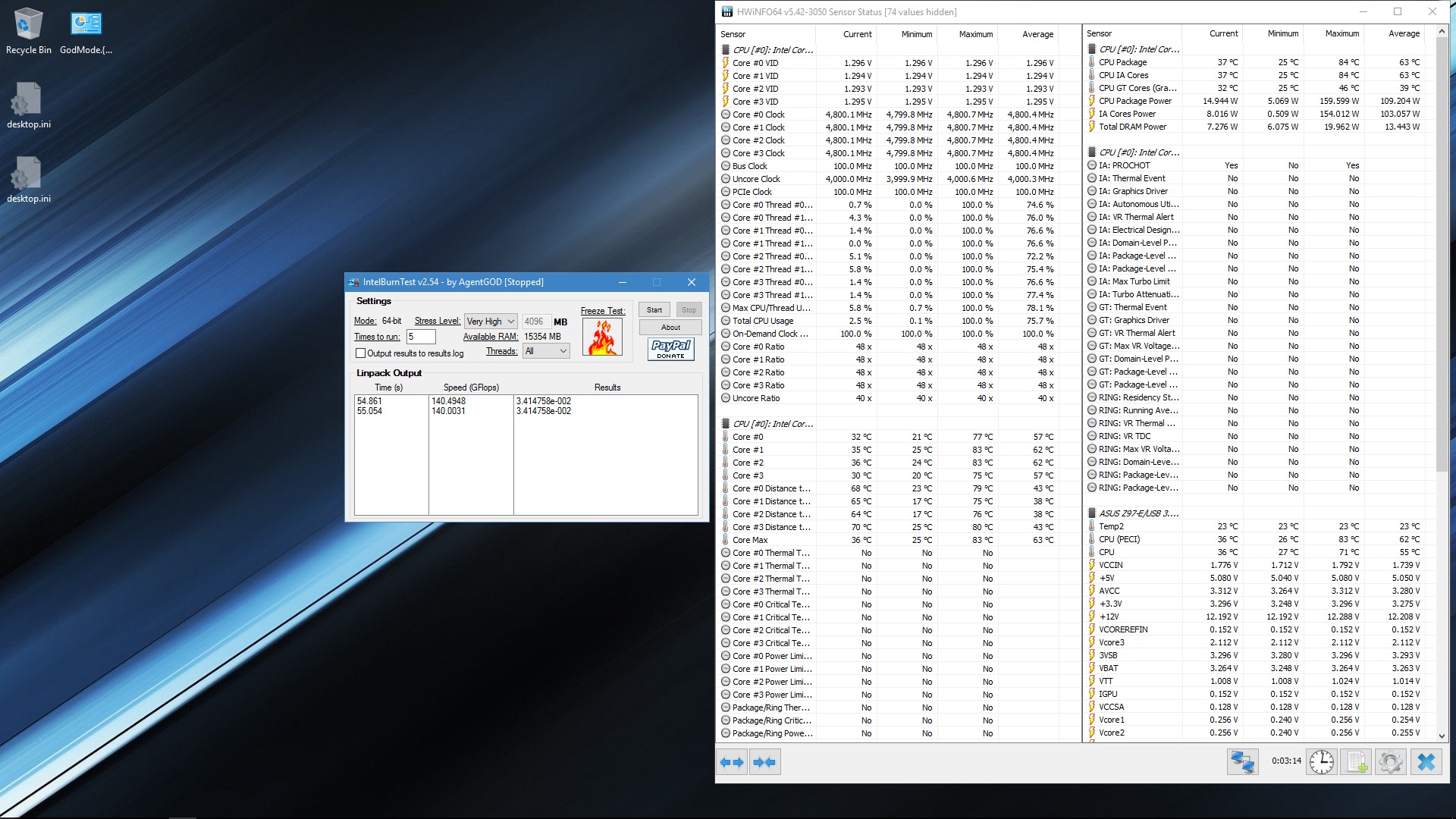The image size is (1456, 819).
Task: Click the HWiNFO scrollbar up arrow
Action: coord(1442,33)
